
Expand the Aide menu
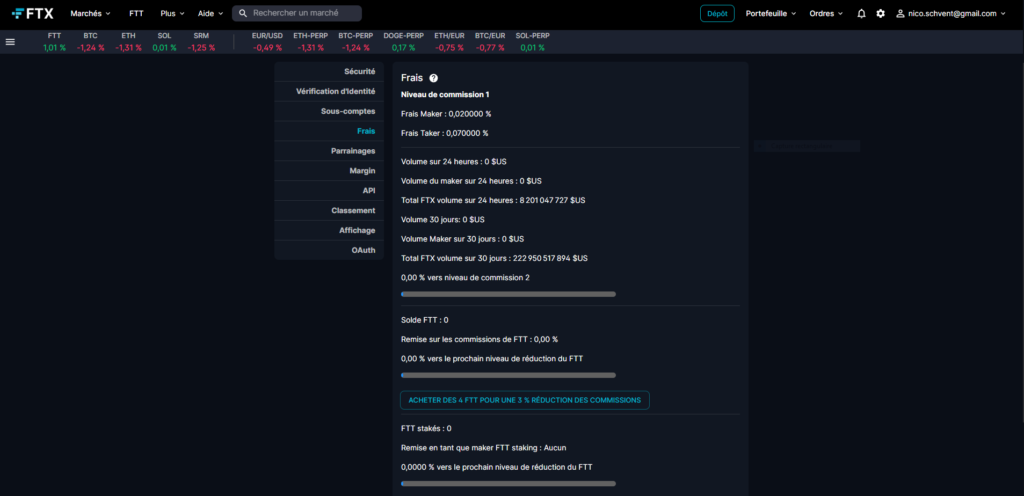point(210,14)
